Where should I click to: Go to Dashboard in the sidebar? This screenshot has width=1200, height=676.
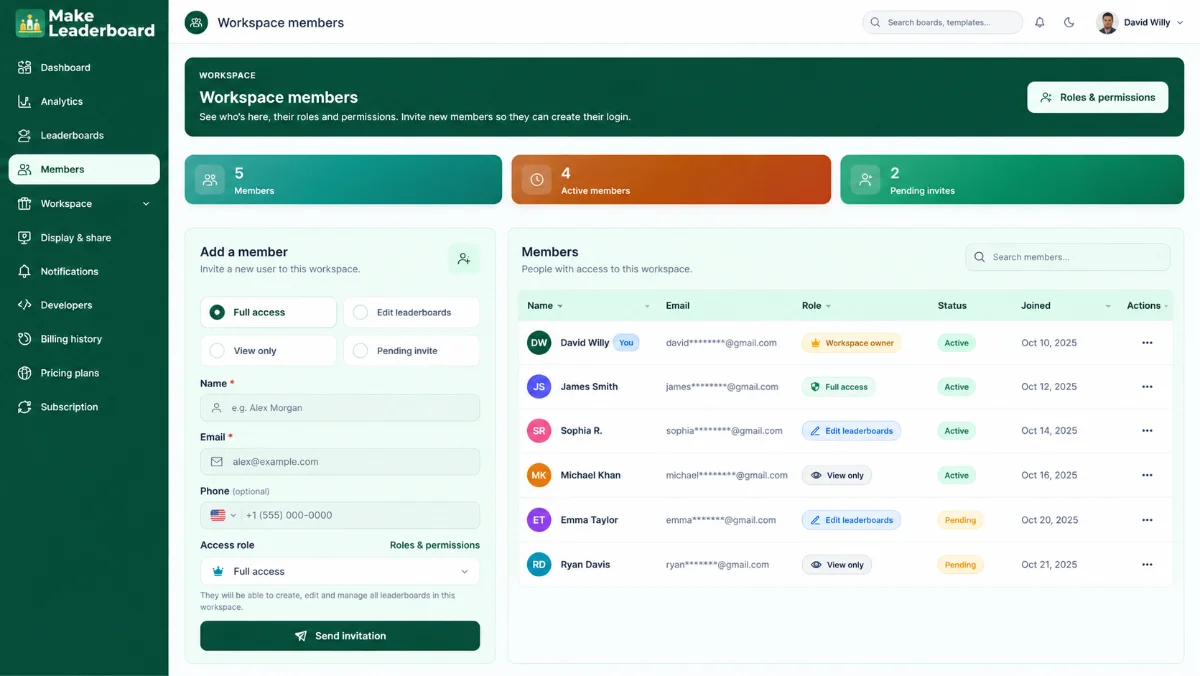click(x=84, y=68)
